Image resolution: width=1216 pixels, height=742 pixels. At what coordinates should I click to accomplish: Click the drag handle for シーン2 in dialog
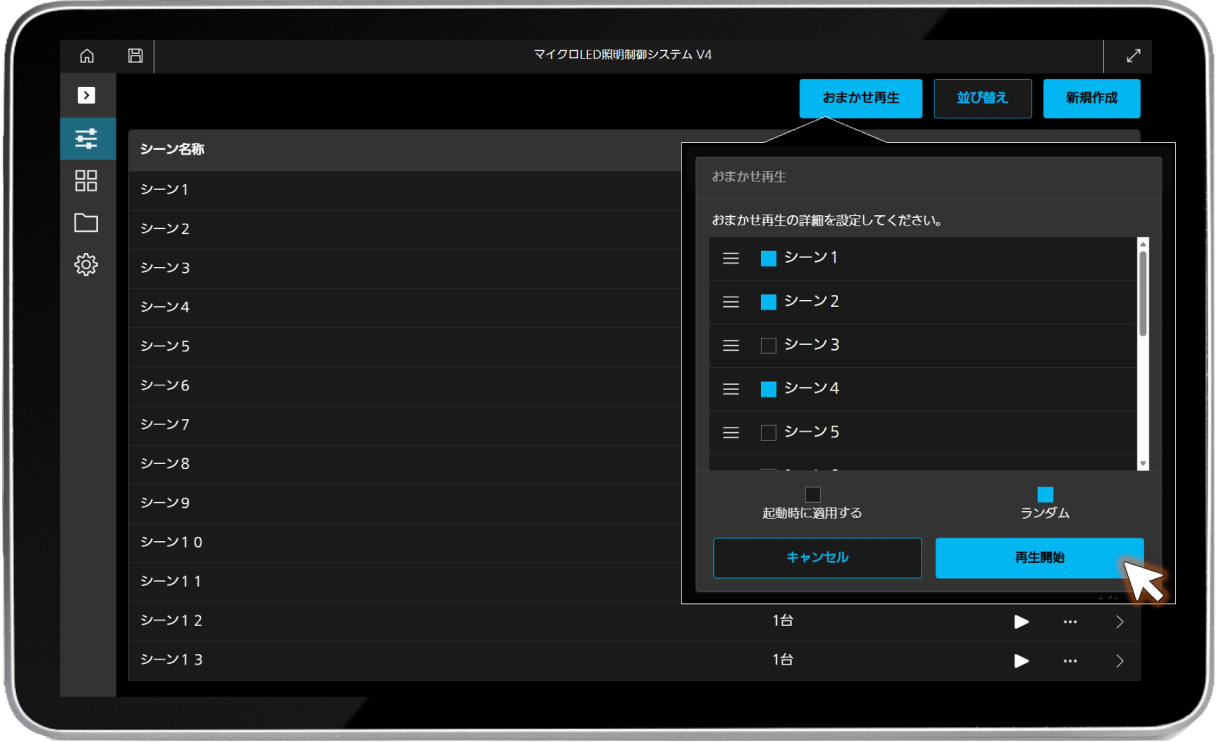tap(731, 302)
